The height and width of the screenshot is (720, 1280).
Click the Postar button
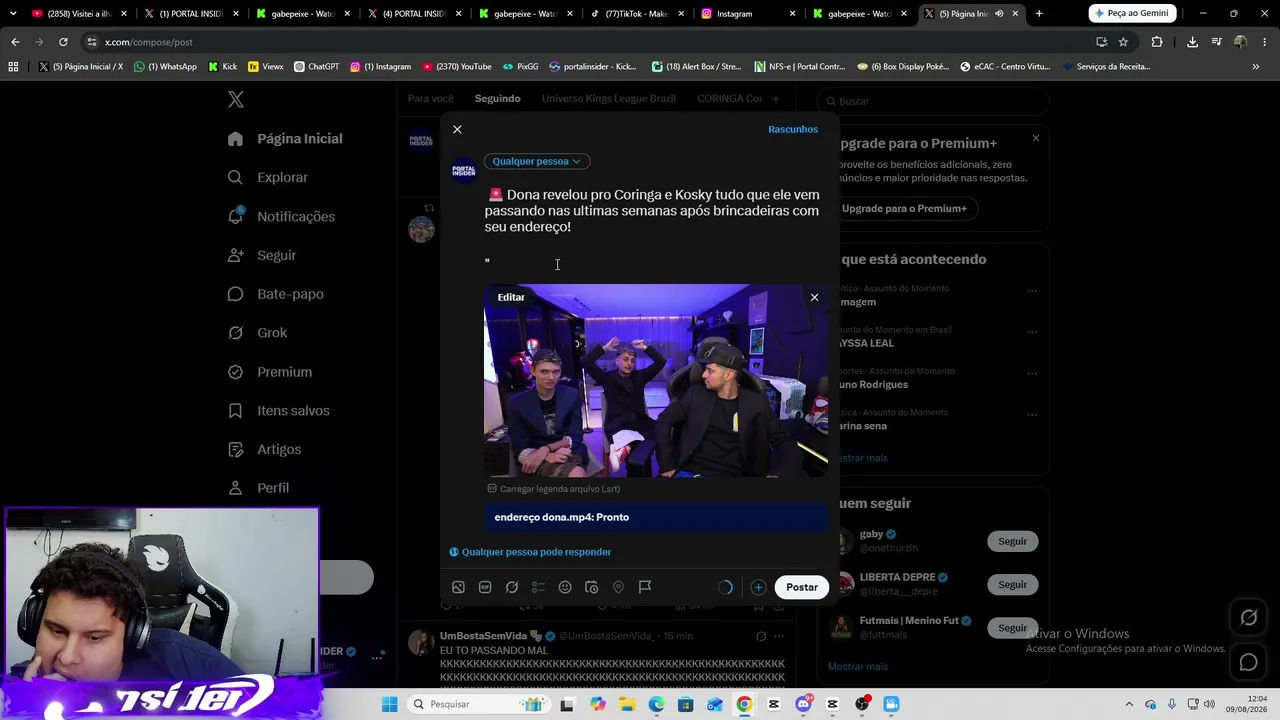[x=802, y=587]
